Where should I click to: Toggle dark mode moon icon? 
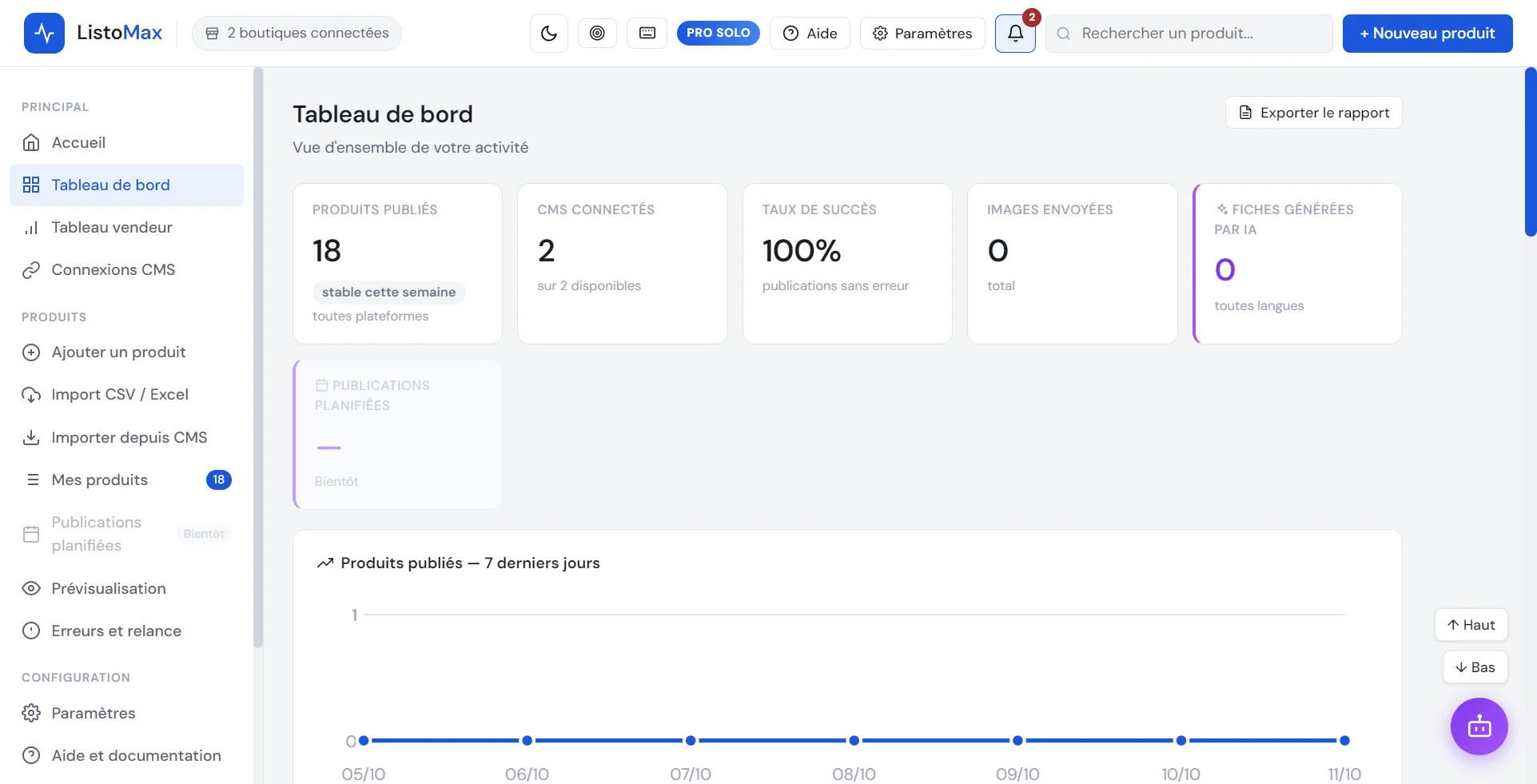click(549, 34)
